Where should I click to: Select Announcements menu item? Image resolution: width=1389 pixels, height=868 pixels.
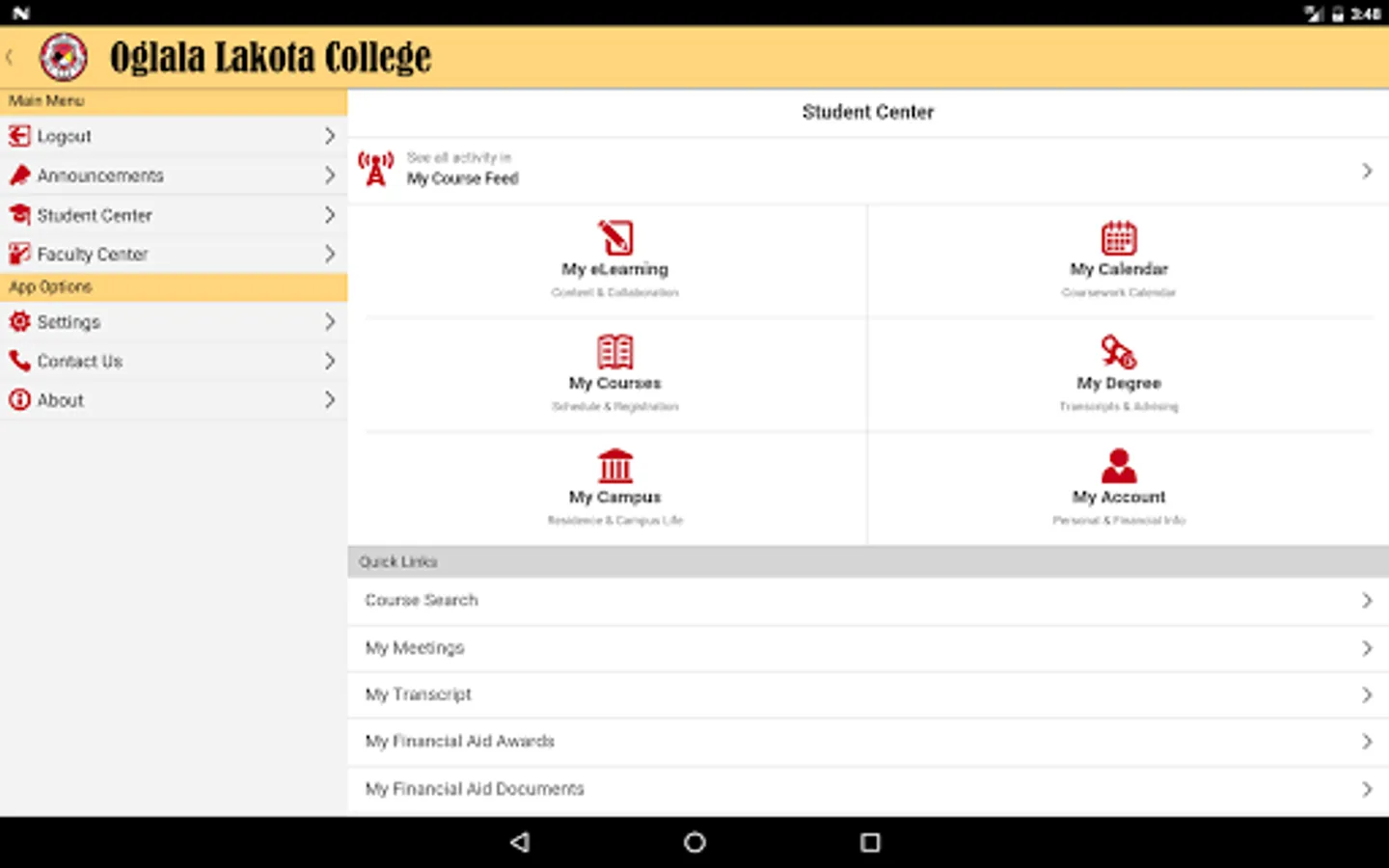(x=174, y=176)
